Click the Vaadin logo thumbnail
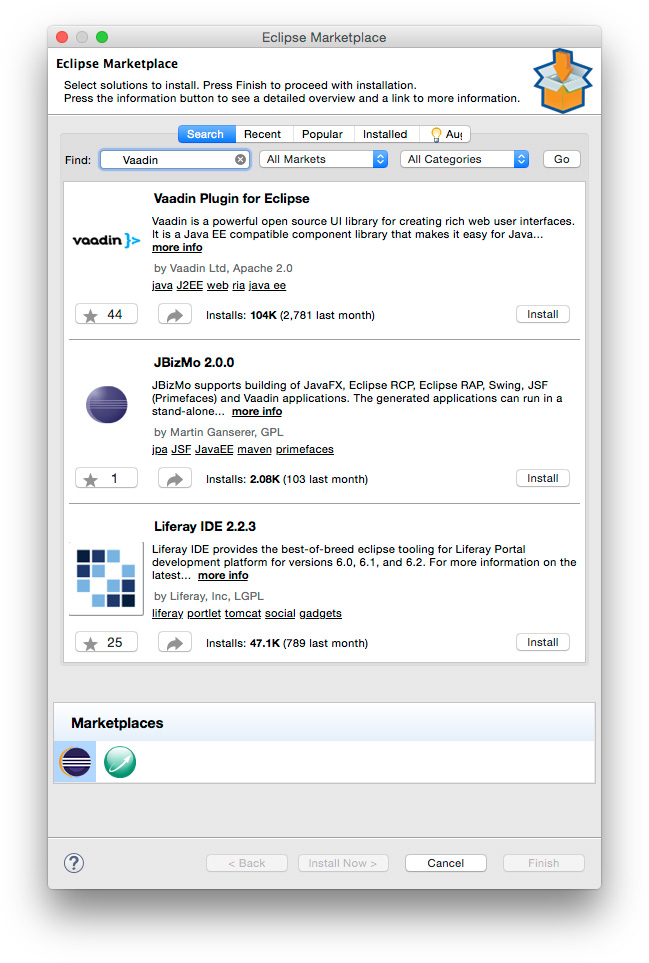This screenshot has width=649, height=963. (106, 240)
